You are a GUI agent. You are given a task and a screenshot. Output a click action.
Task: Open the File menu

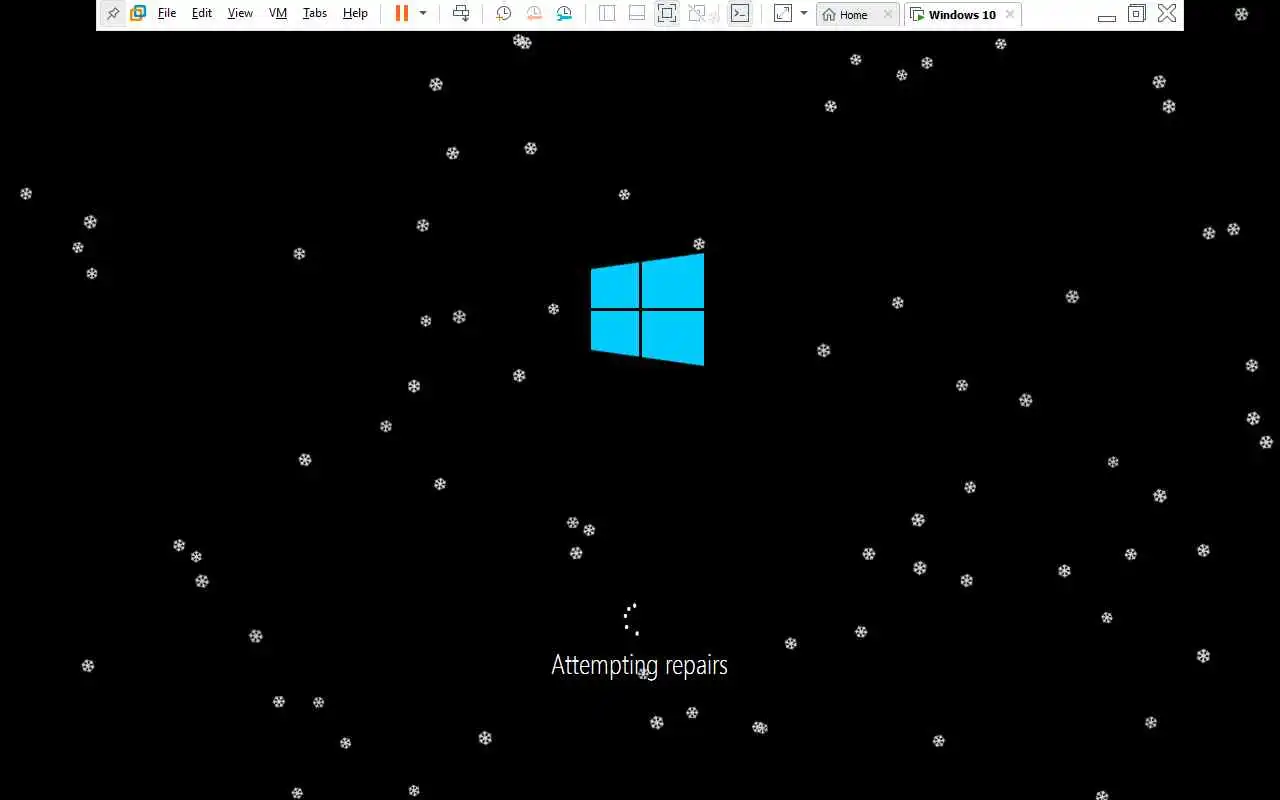(x=167, y=14)
